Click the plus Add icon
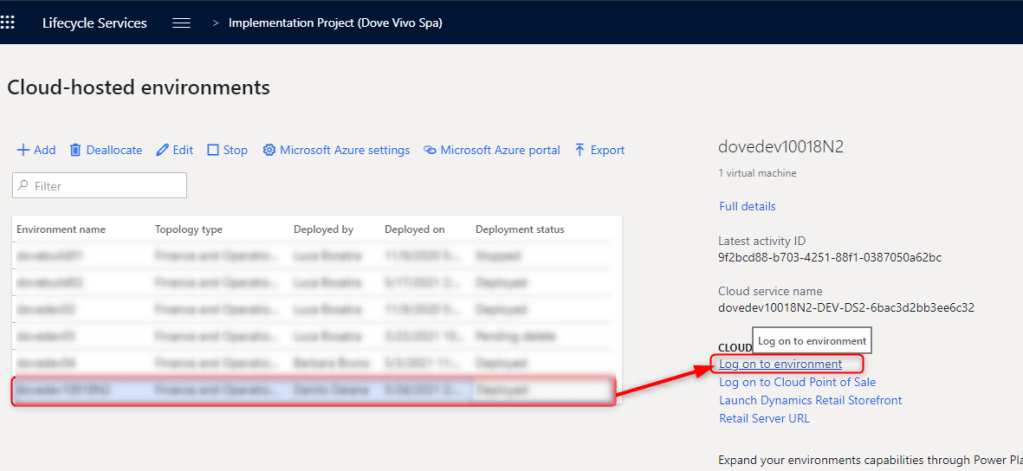The image size is (1023, 471). pyautogui.click(x=23, y=150)
